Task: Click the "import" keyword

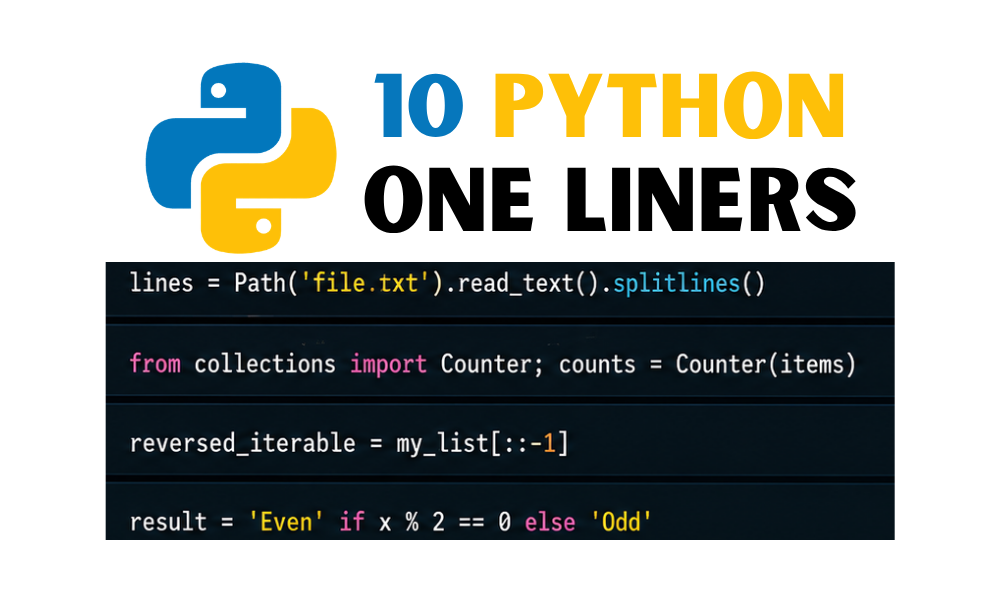Action: point(388,364)
